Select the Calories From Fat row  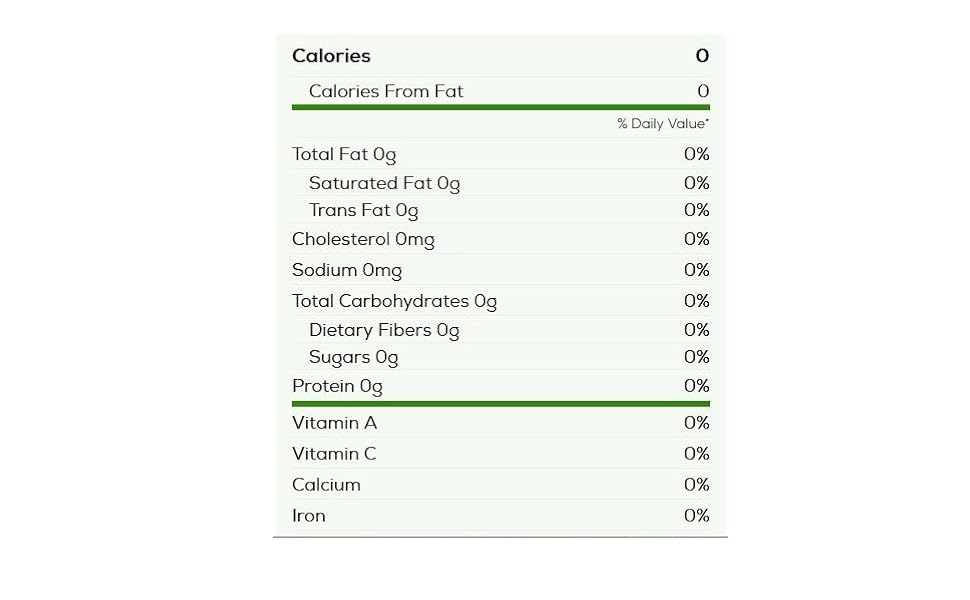(x=500, y=91)
